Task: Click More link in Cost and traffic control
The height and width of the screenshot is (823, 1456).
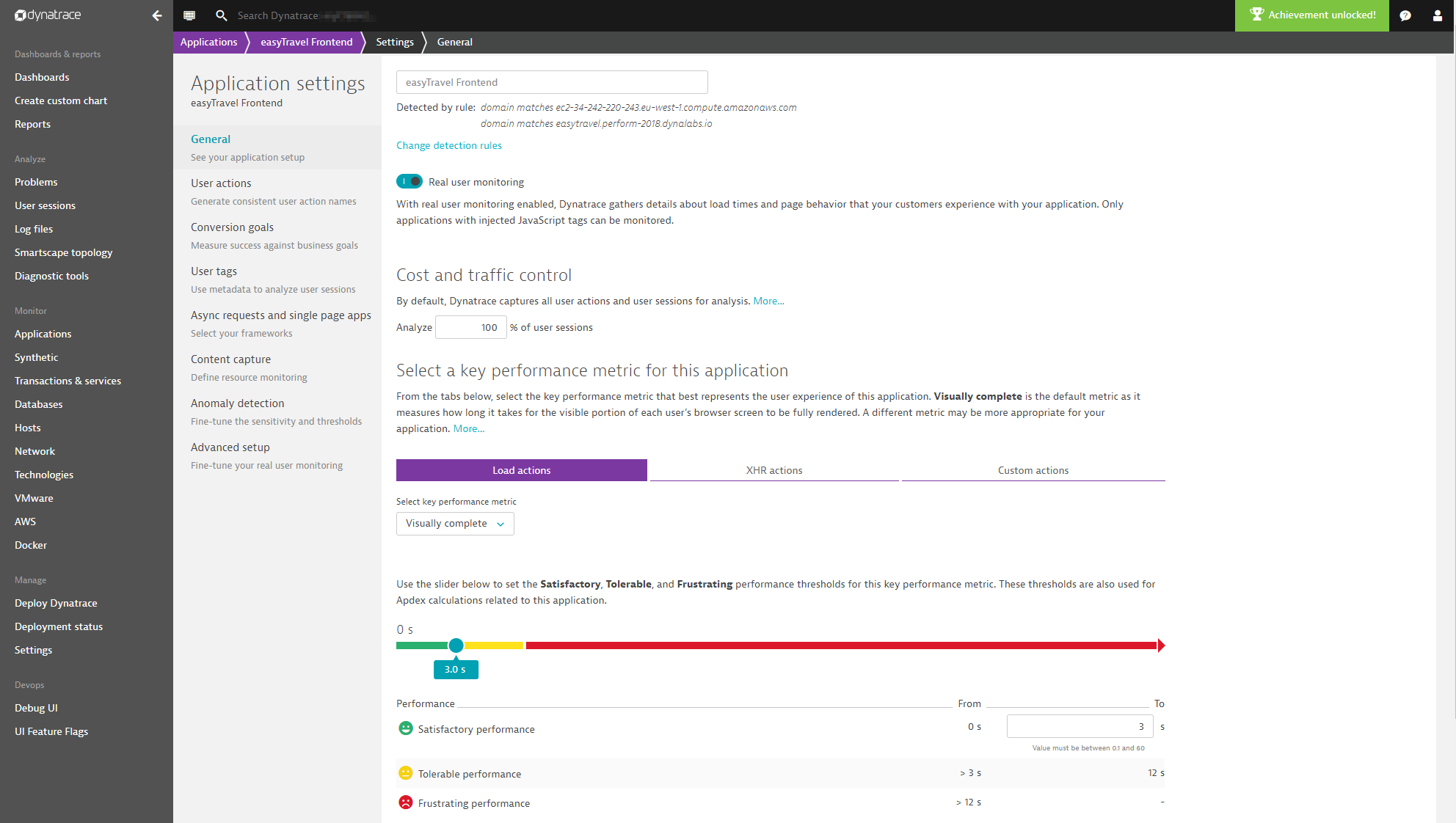Action: point(768,301)
